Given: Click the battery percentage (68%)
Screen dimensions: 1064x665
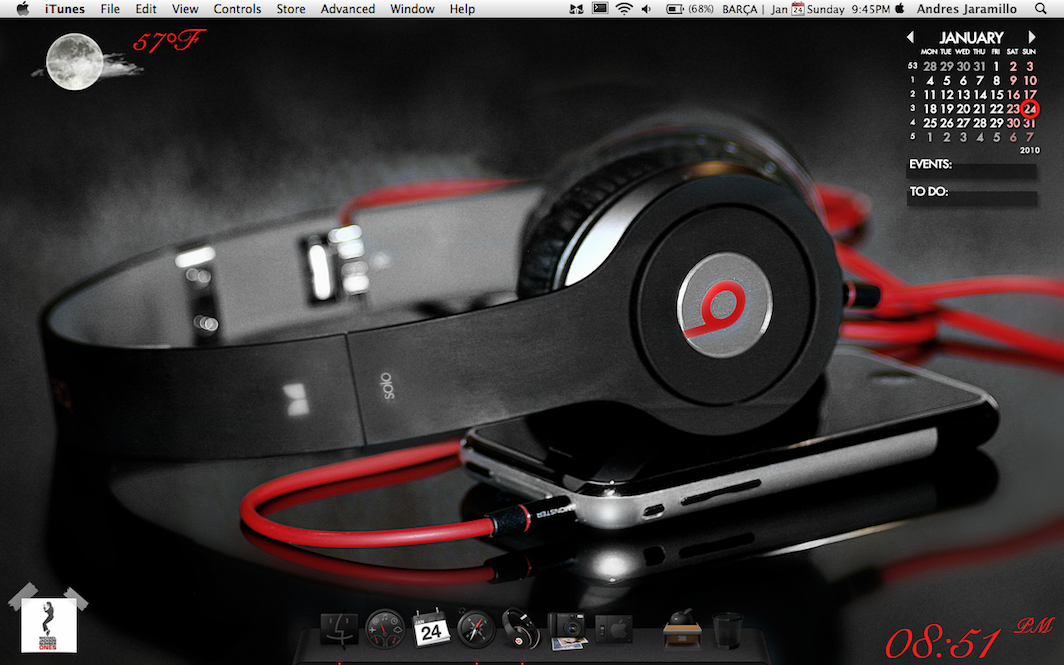Looking at the screenshot, I should [x=701, y=9].
